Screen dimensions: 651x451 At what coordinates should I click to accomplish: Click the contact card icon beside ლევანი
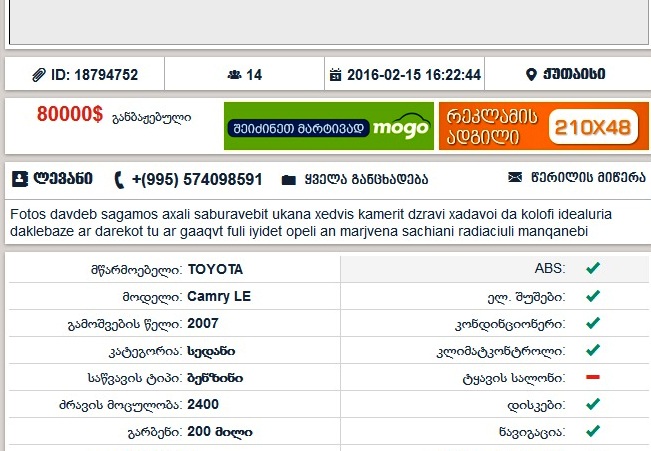click(x=20, y=179)
